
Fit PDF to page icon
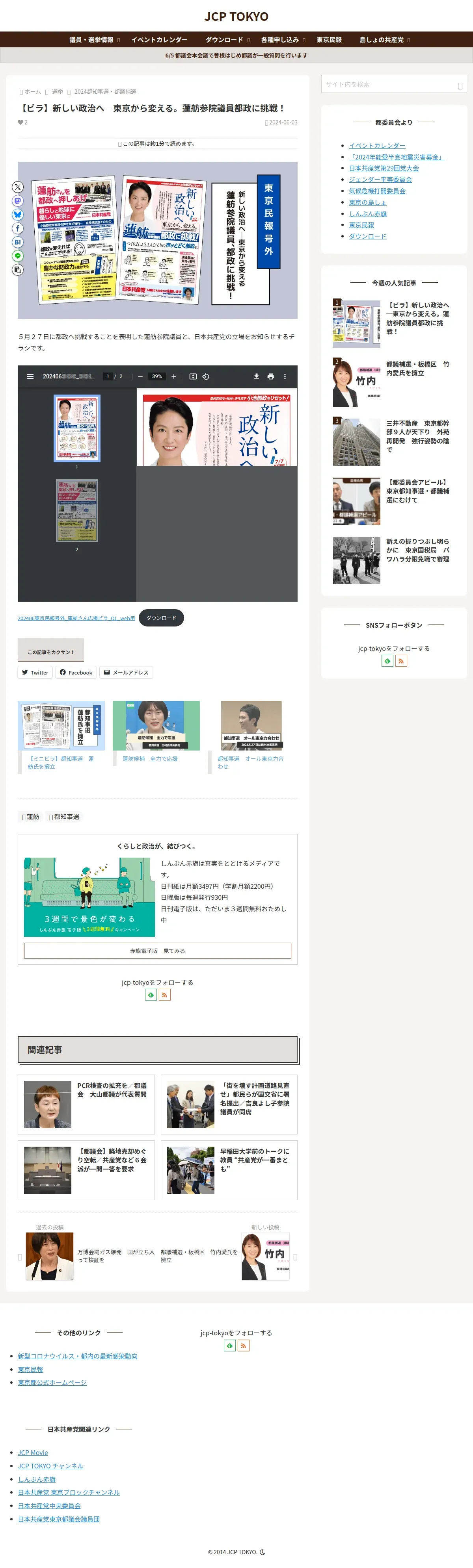[x=193, y=377]
